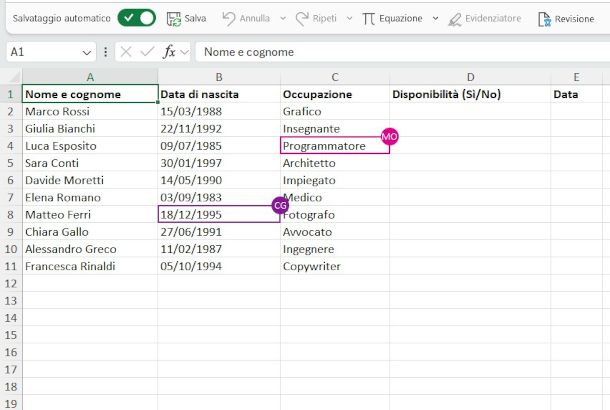The height and width of the screenshot is (410, 610).
Task: Click the cell Luca Esposito
Action: tap(90, 146)
